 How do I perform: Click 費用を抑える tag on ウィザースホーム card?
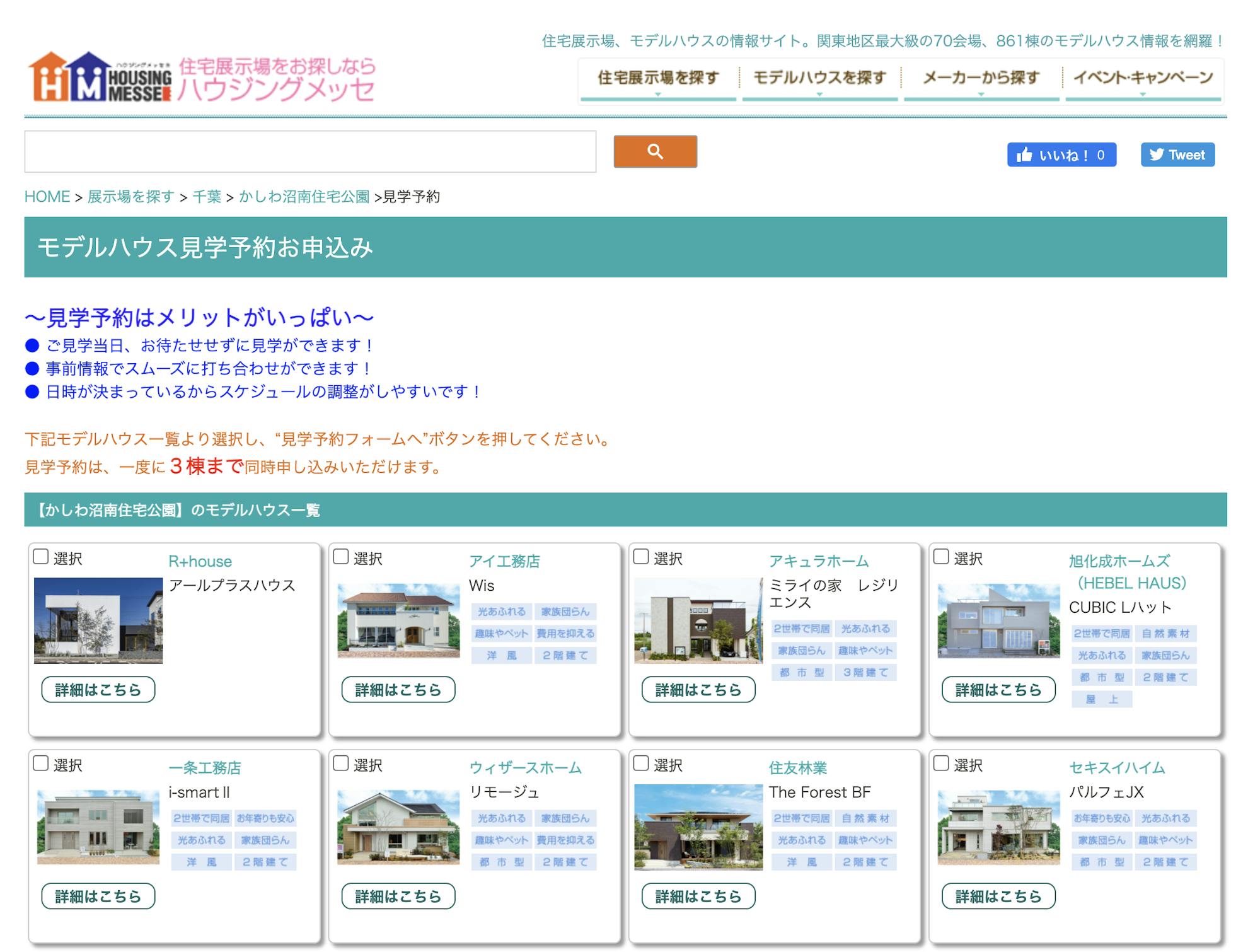point(565,840)
